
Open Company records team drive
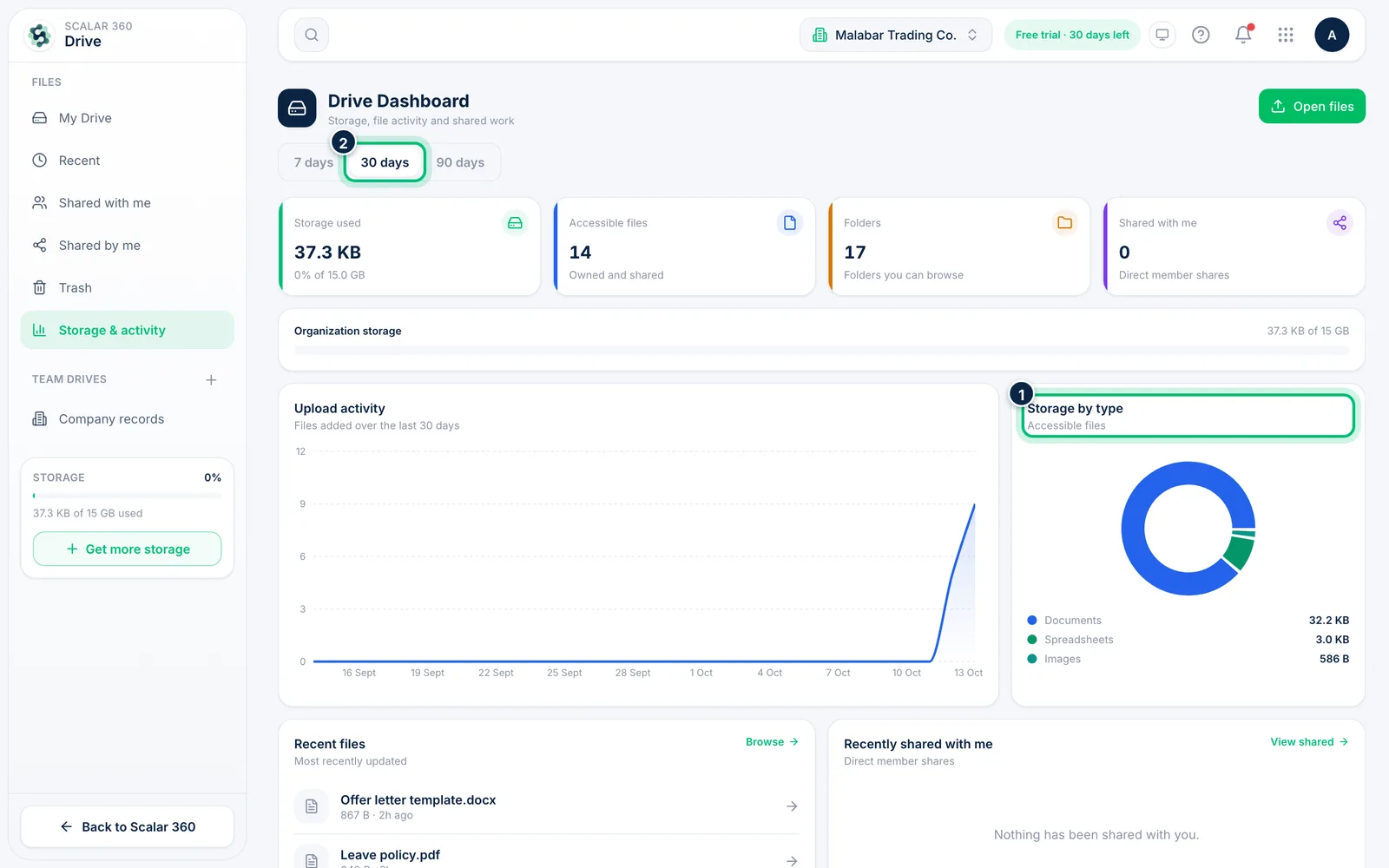[x=128, y=419]
